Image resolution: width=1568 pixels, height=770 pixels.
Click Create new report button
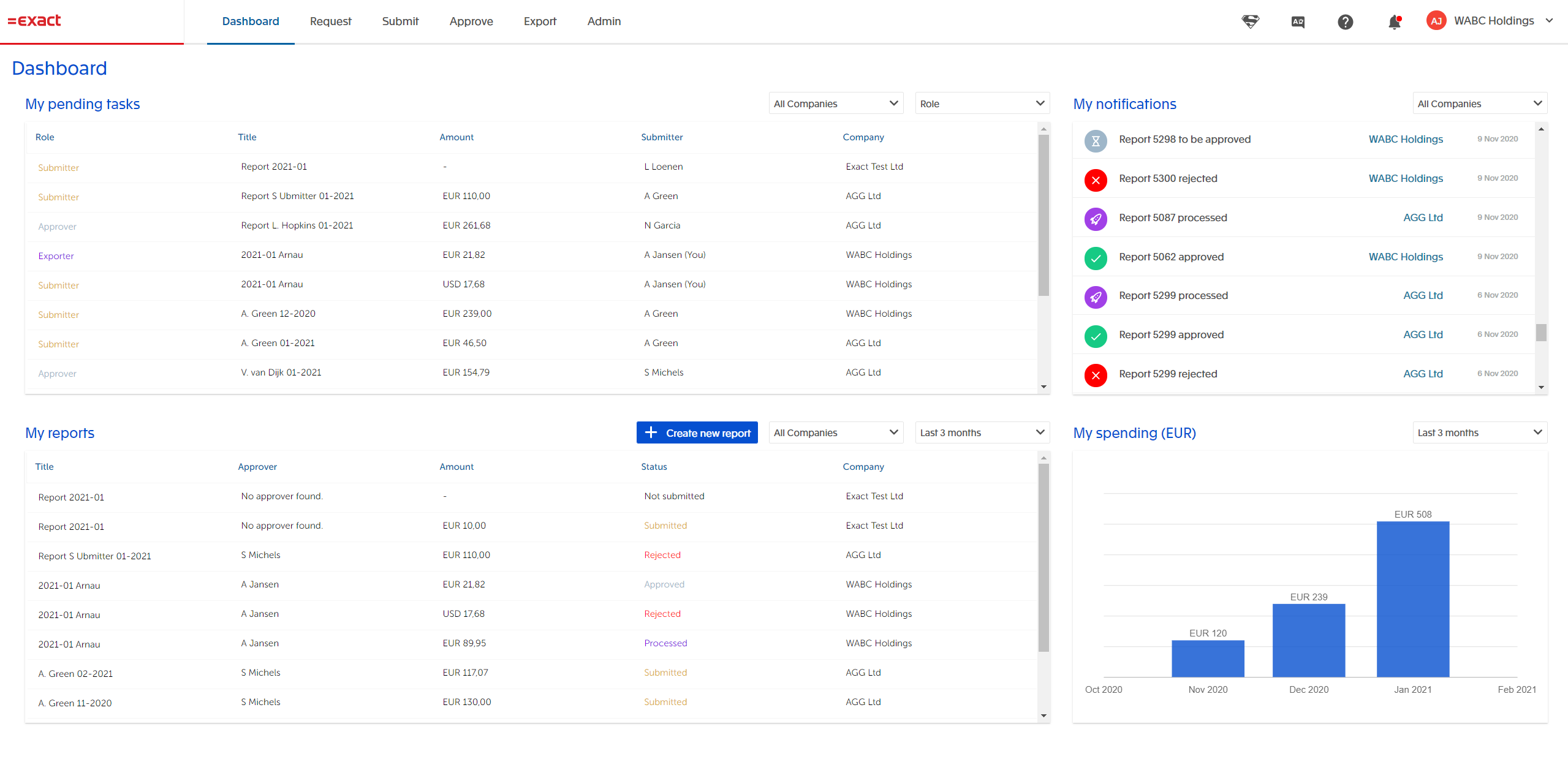[697, 432]
